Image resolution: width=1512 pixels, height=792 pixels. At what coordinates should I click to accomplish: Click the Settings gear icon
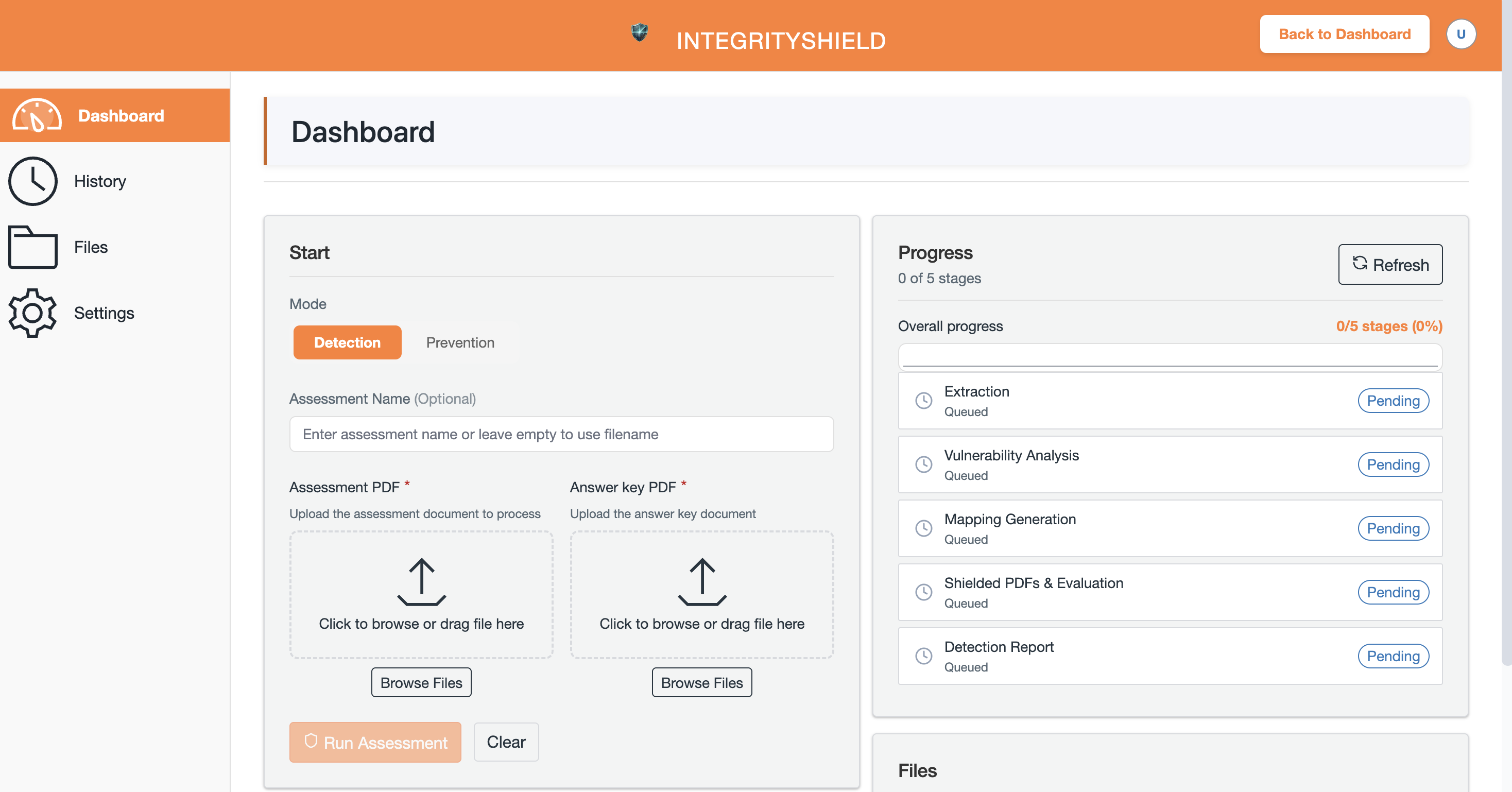pyautogui.click(x=33, y=313)
